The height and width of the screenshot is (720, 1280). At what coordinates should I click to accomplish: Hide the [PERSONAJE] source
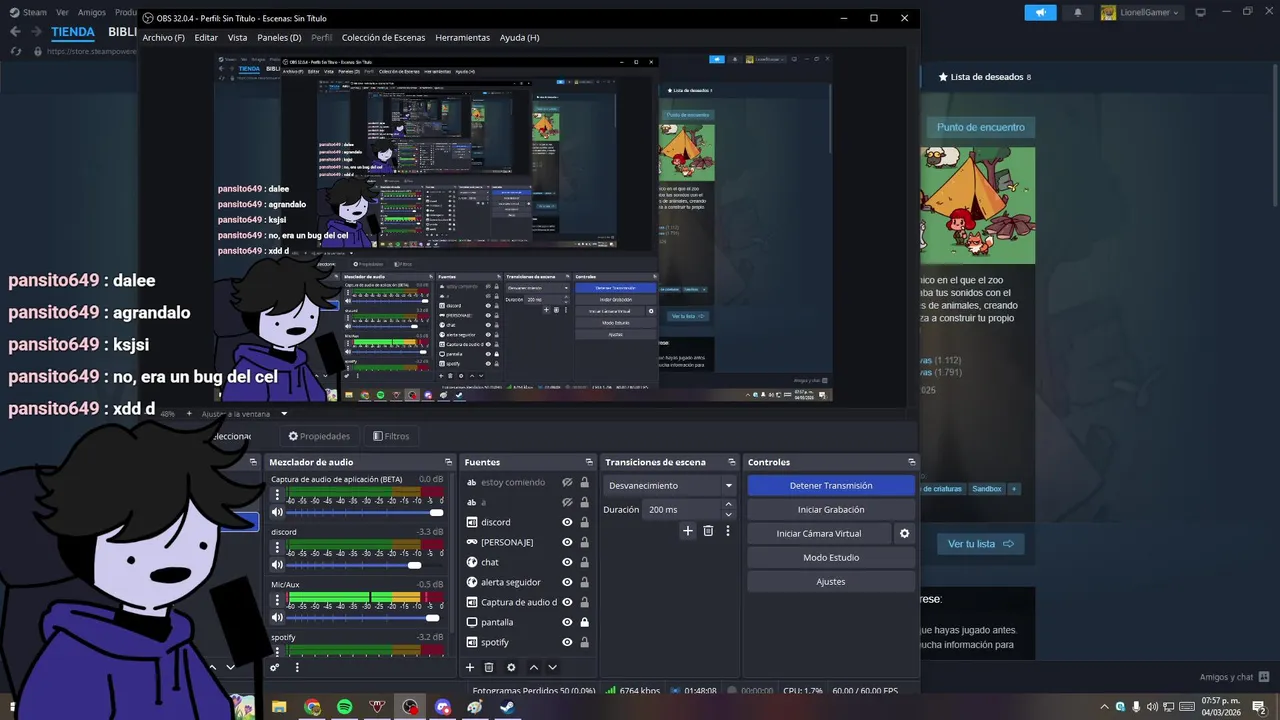point(567,542)
